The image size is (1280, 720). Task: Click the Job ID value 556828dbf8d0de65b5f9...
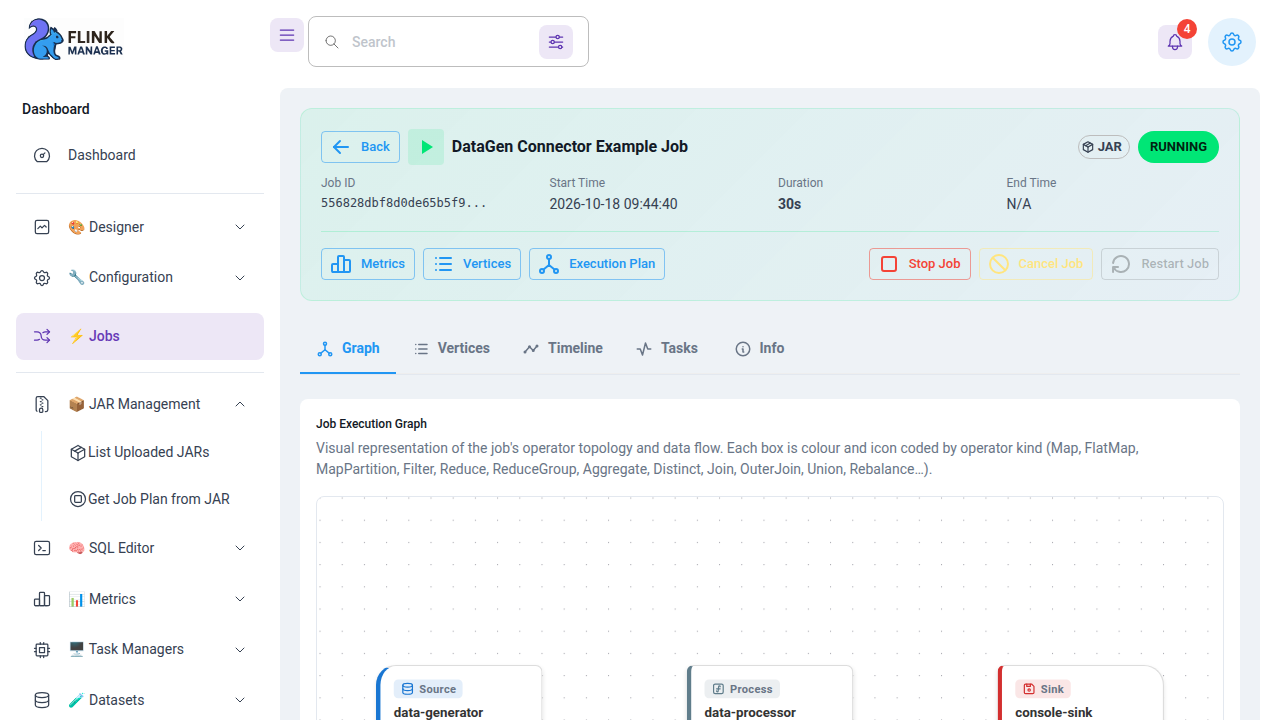(x=404, y=203)
